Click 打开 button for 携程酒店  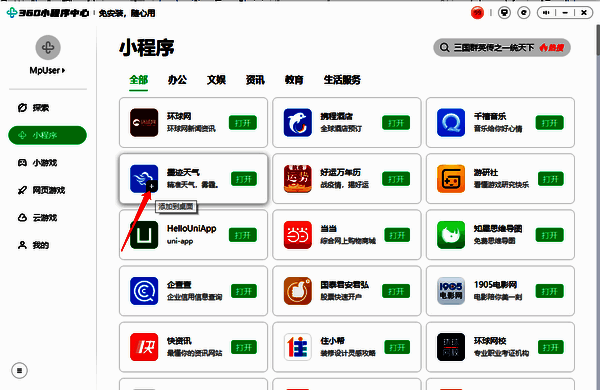click(396, 122)
